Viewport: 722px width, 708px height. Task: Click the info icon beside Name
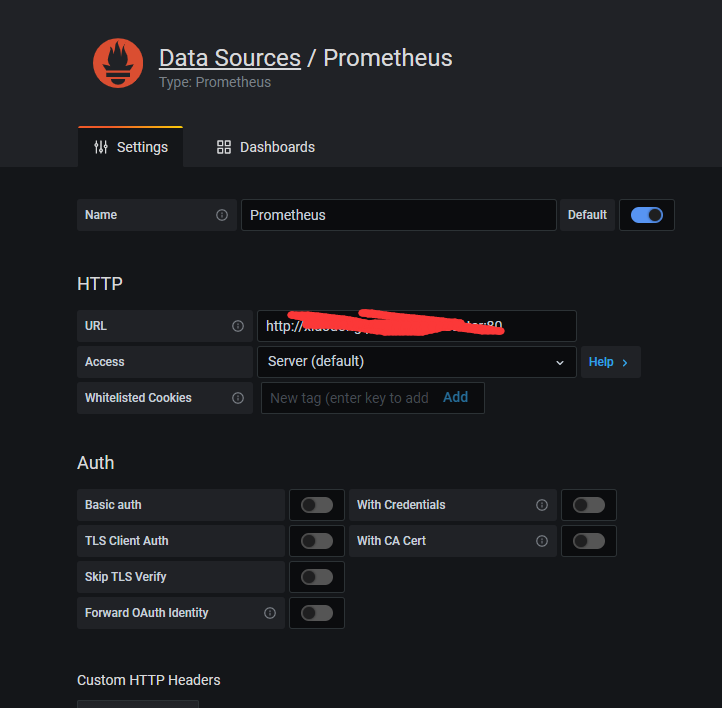click(222, 215)
